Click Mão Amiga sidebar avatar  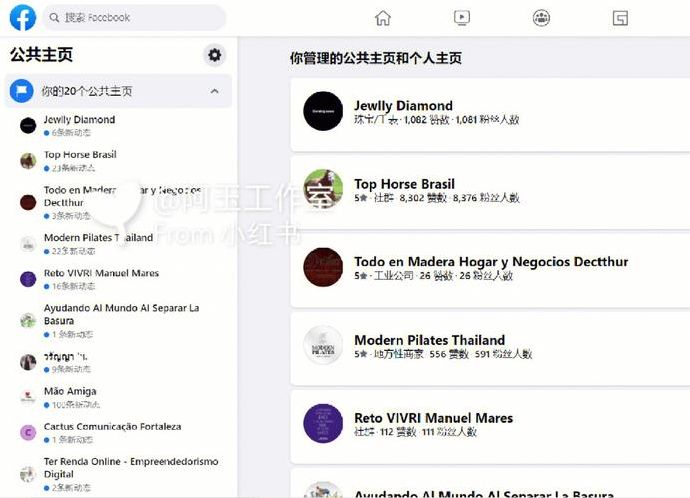click(28, 398)
